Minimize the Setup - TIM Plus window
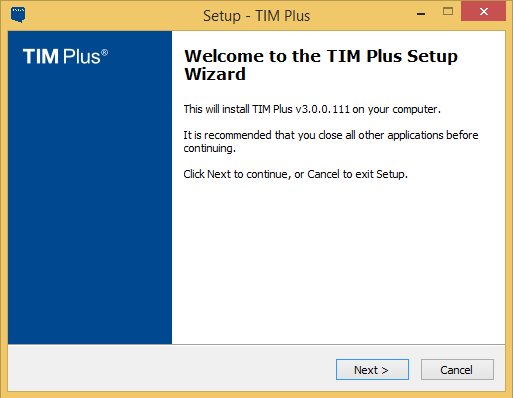 point(421,14)
